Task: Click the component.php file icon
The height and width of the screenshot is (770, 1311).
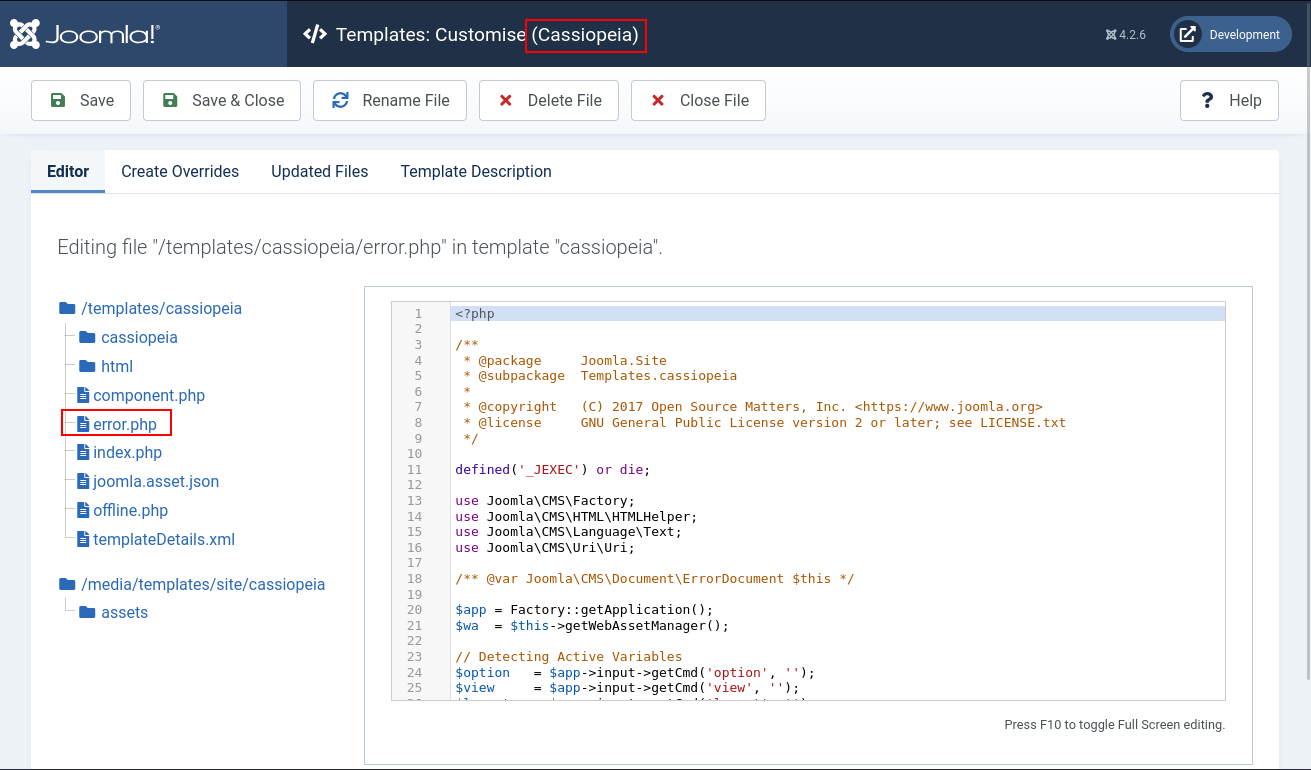Action: [x=84, y=395]
